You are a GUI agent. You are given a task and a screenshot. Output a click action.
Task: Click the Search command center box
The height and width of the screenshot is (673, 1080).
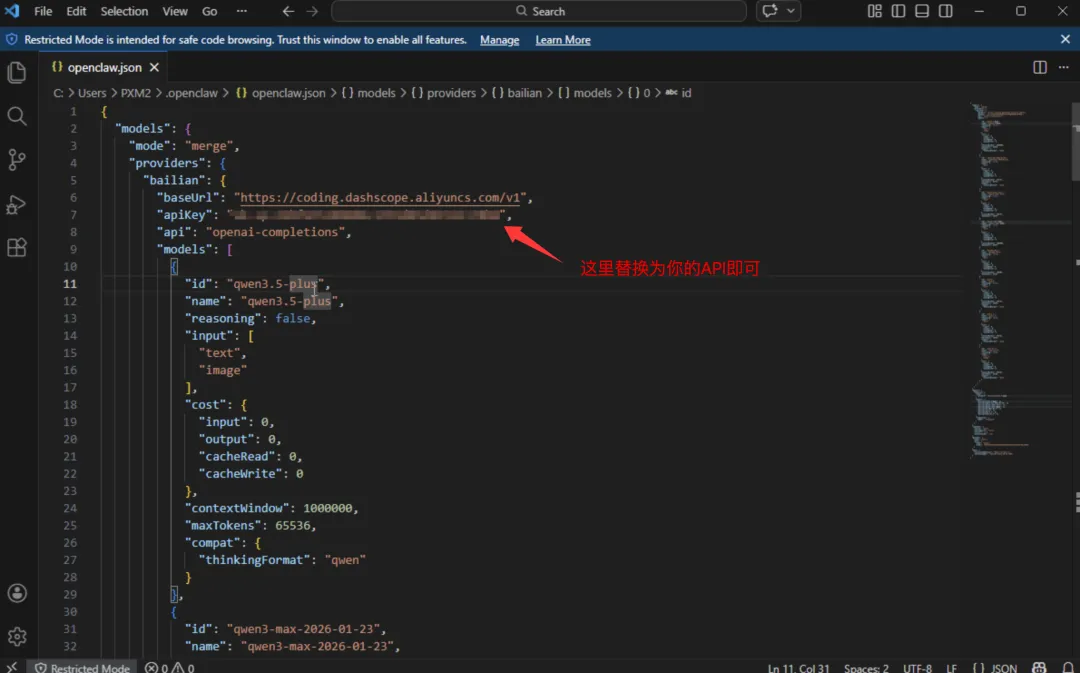539,11
